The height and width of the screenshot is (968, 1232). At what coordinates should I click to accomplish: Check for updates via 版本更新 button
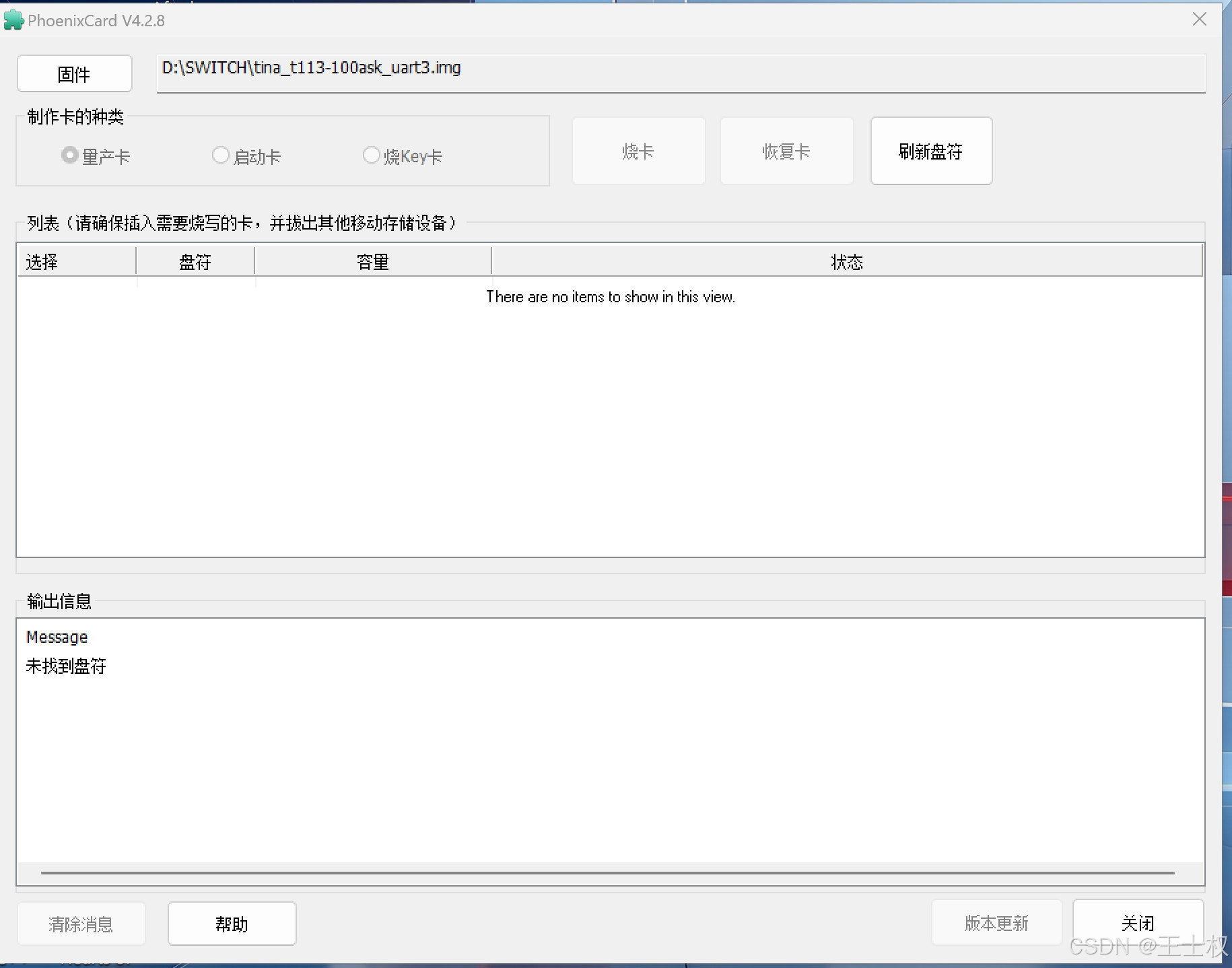tap(996, 923)
